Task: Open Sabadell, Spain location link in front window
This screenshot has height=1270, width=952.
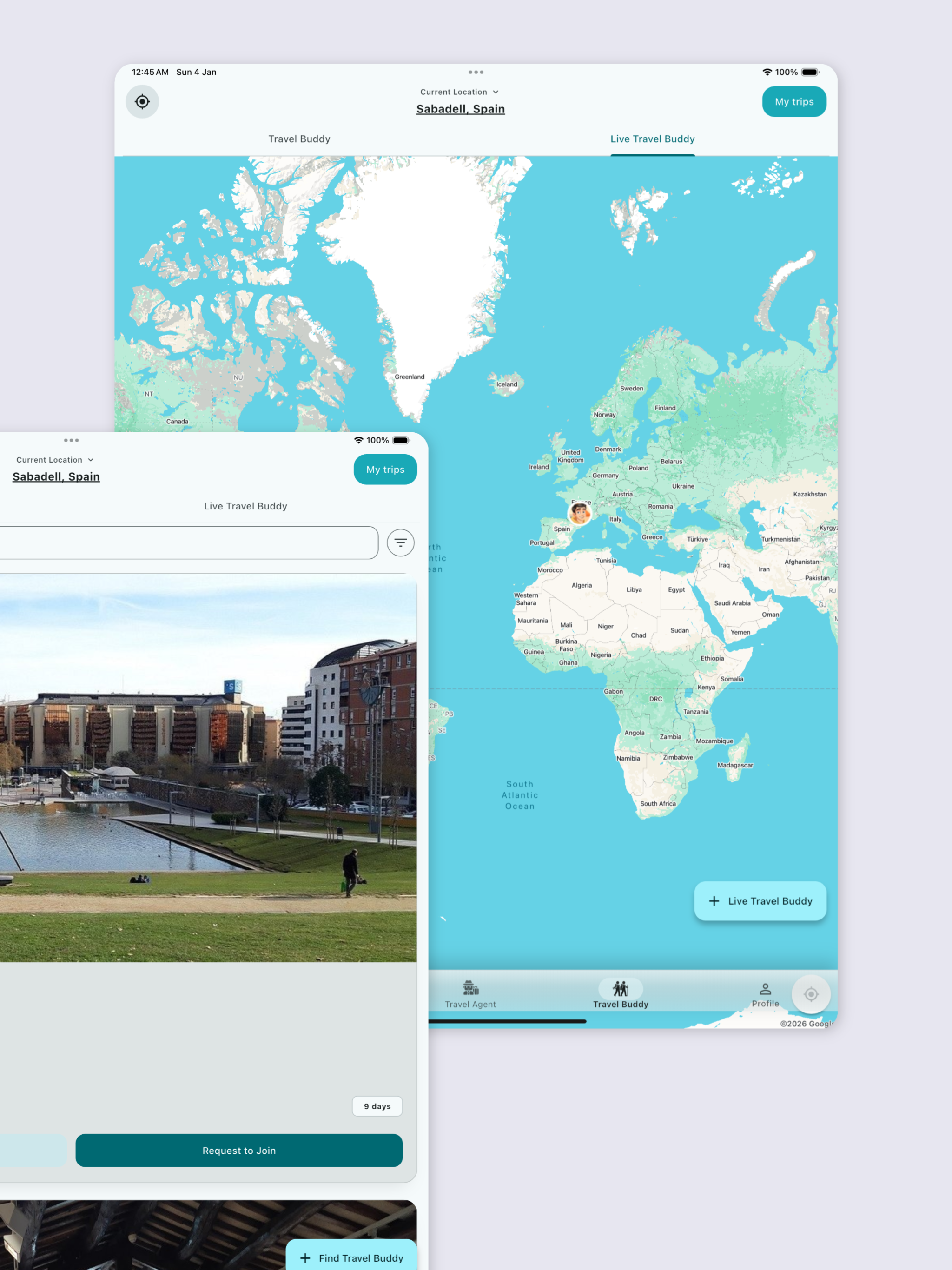Action: (x=56, y=476)
